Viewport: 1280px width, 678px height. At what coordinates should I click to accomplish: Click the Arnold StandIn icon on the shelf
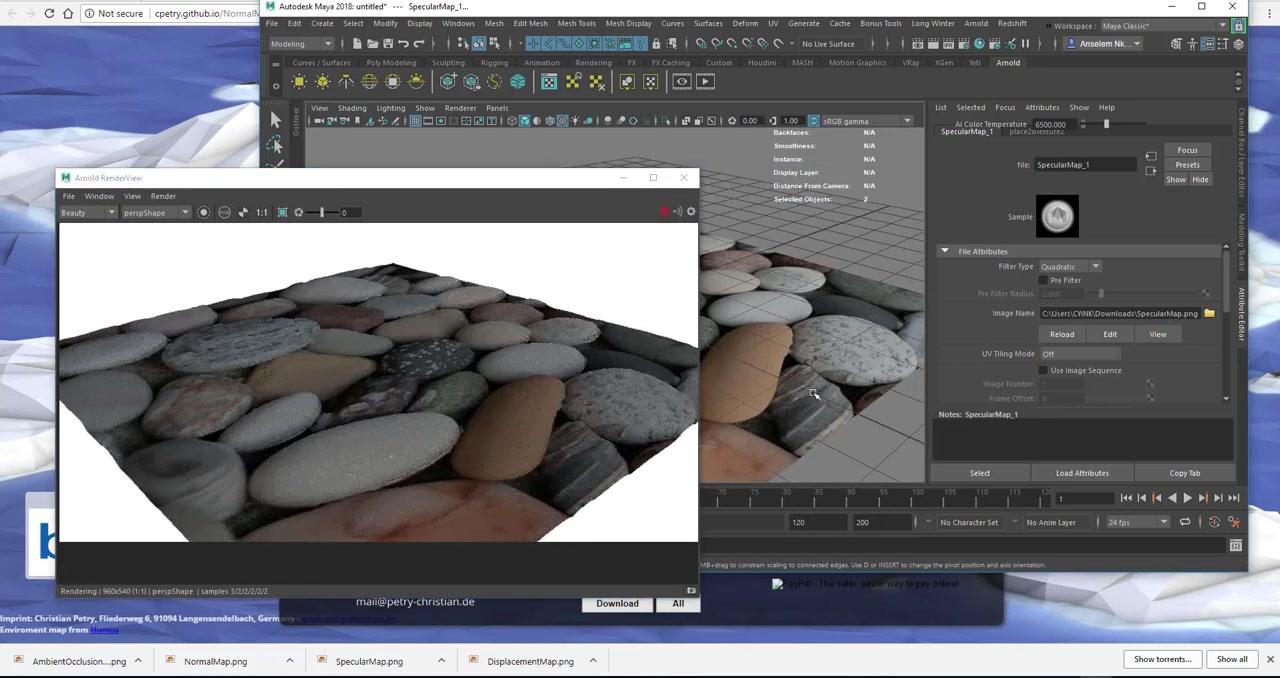(x=446, y=81)
